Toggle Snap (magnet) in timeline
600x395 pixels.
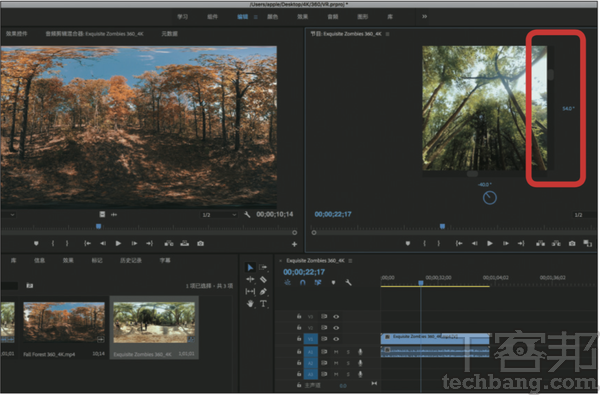[x=303, y=283]
